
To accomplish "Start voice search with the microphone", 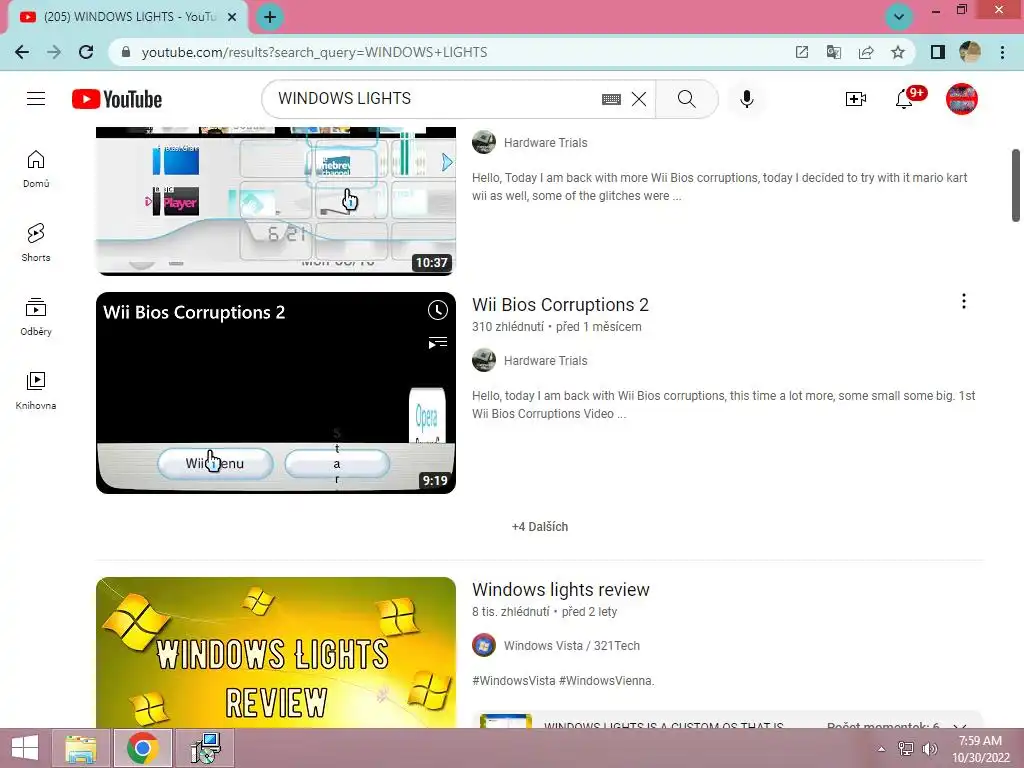I will (x=747, y=99).
